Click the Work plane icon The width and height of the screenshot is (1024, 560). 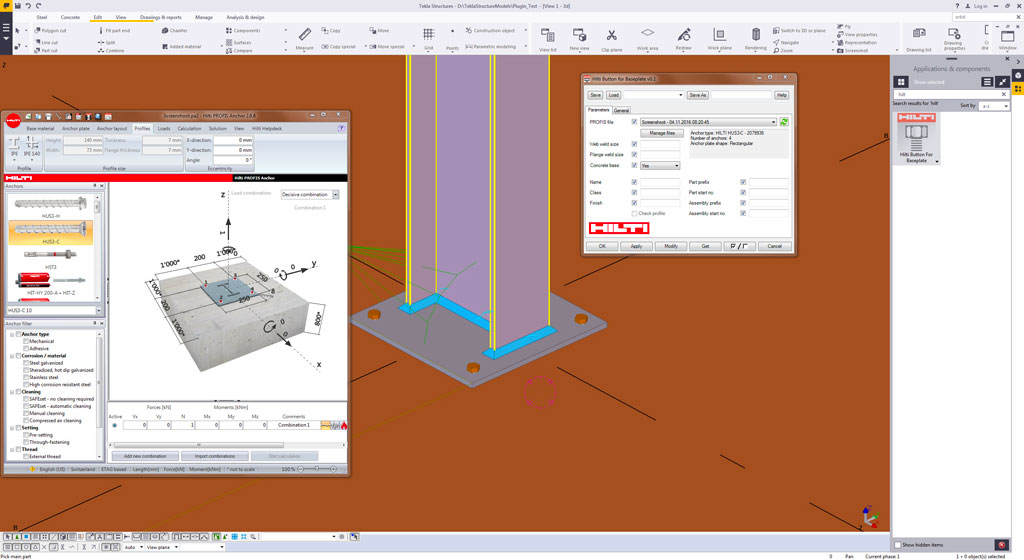click(719, 35)
